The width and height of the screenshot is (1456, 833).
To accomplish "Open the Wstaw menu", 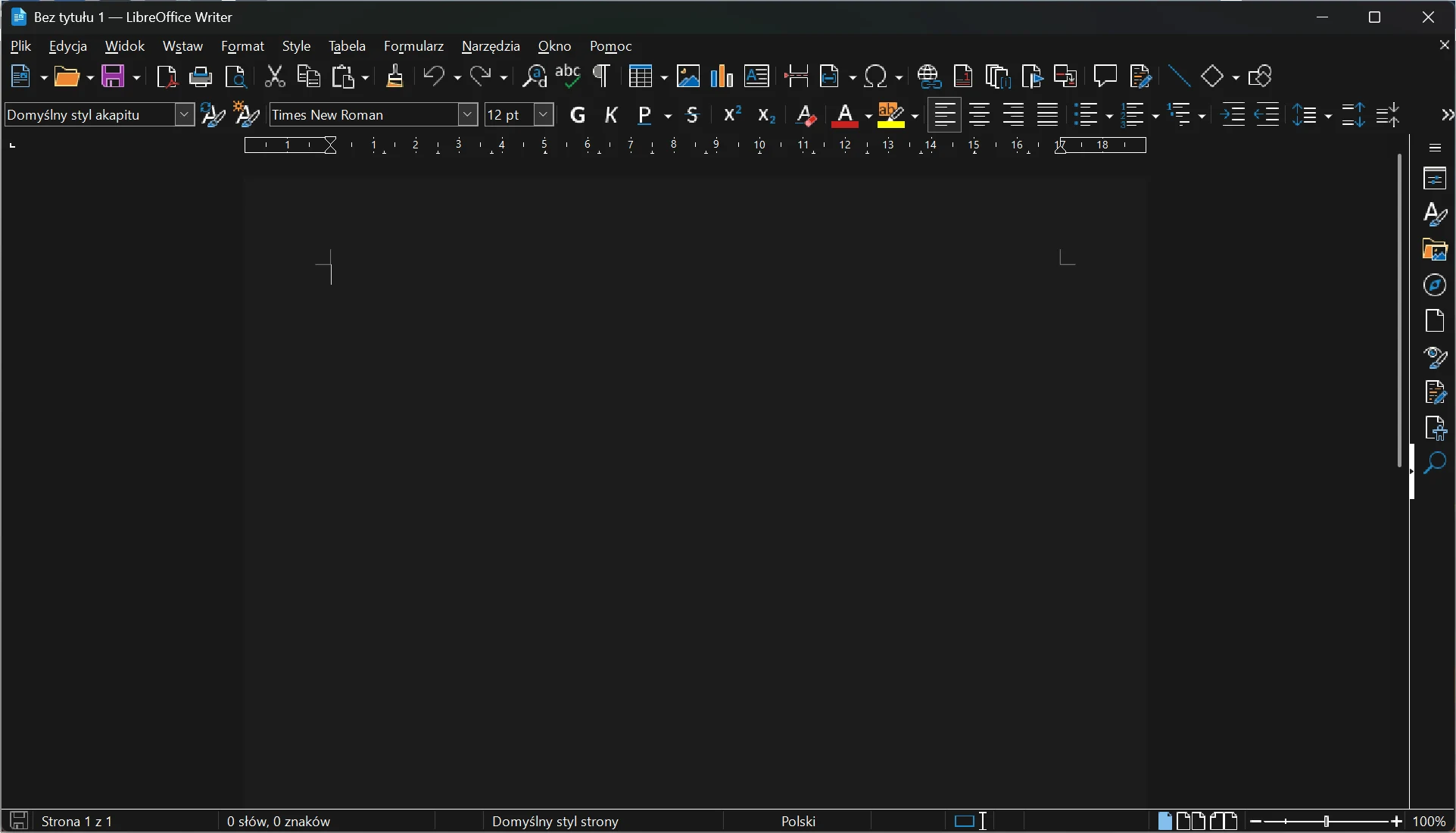I will point(182,46).
